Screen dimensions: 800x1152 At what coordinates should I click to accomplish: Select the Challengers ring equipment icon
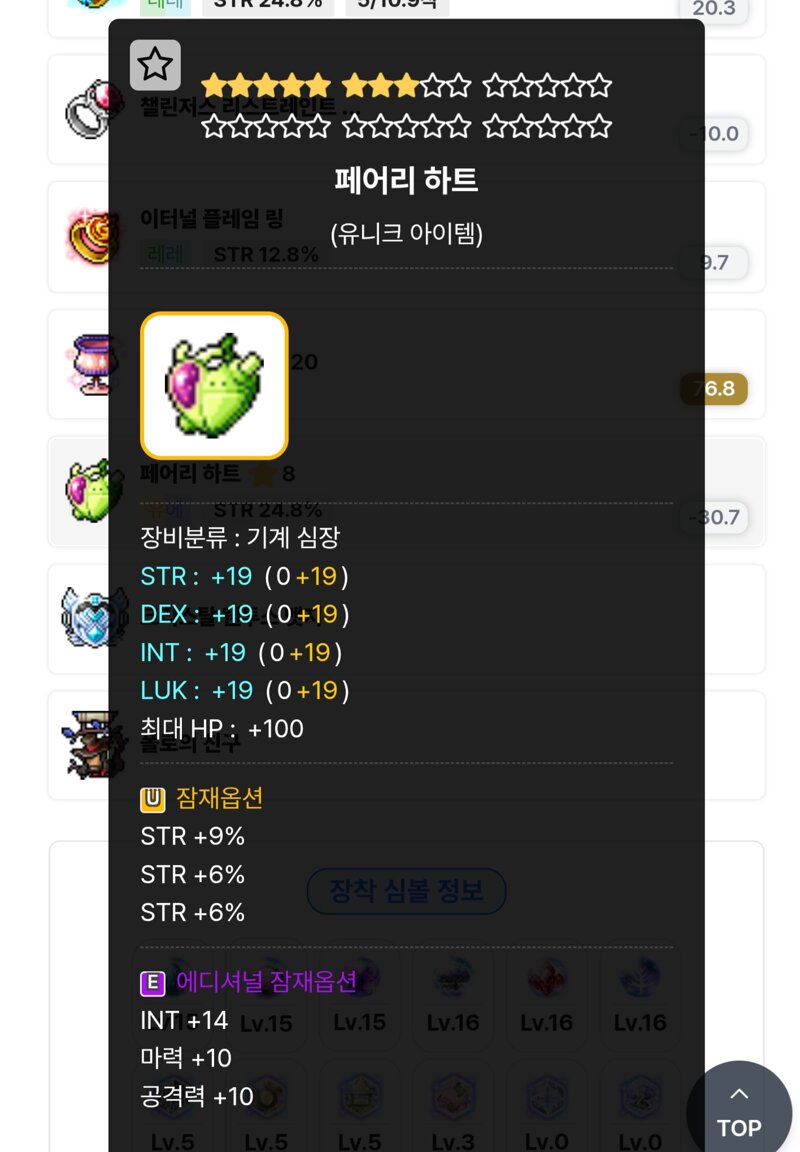pyautogui.click(x=91, y=110)
